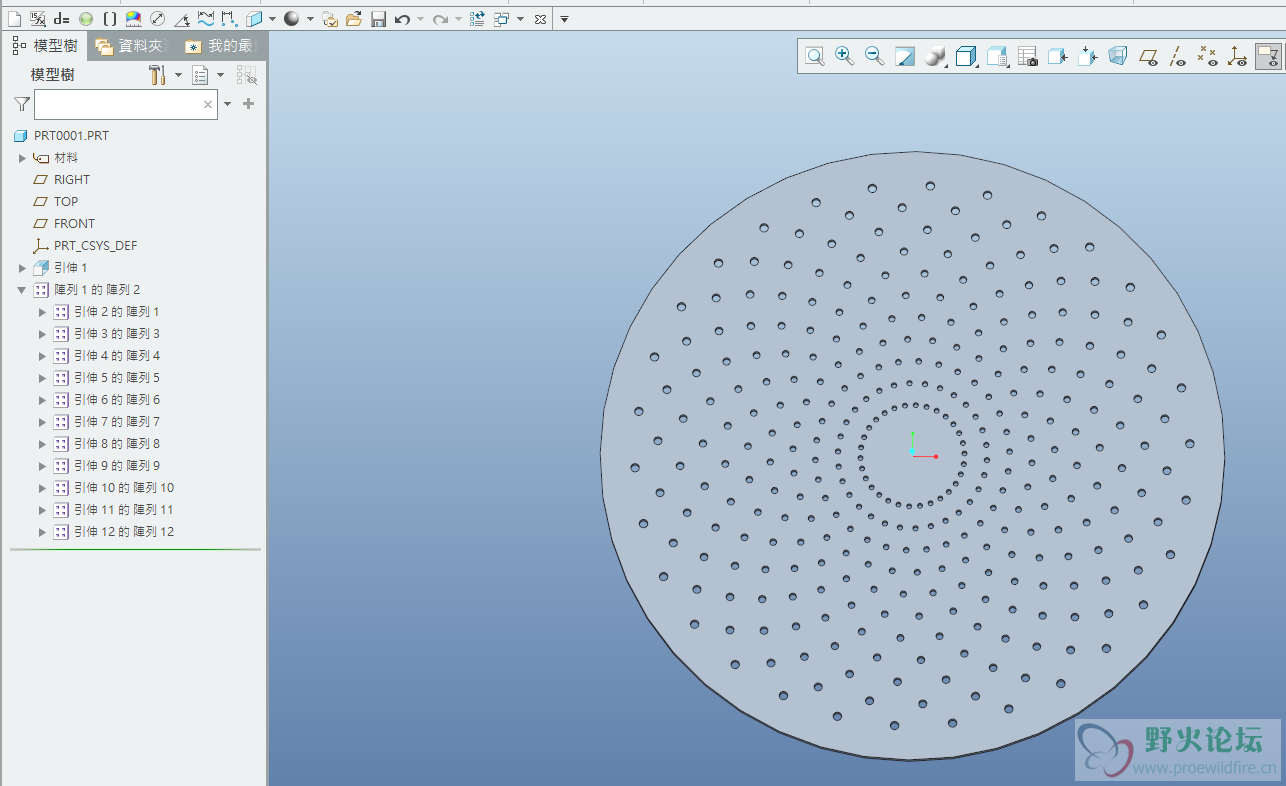This screenshot has width=1286, height=786.
Task: Select 引伸 9 的 陣列 9 item
Action: (x=117, y=466)
